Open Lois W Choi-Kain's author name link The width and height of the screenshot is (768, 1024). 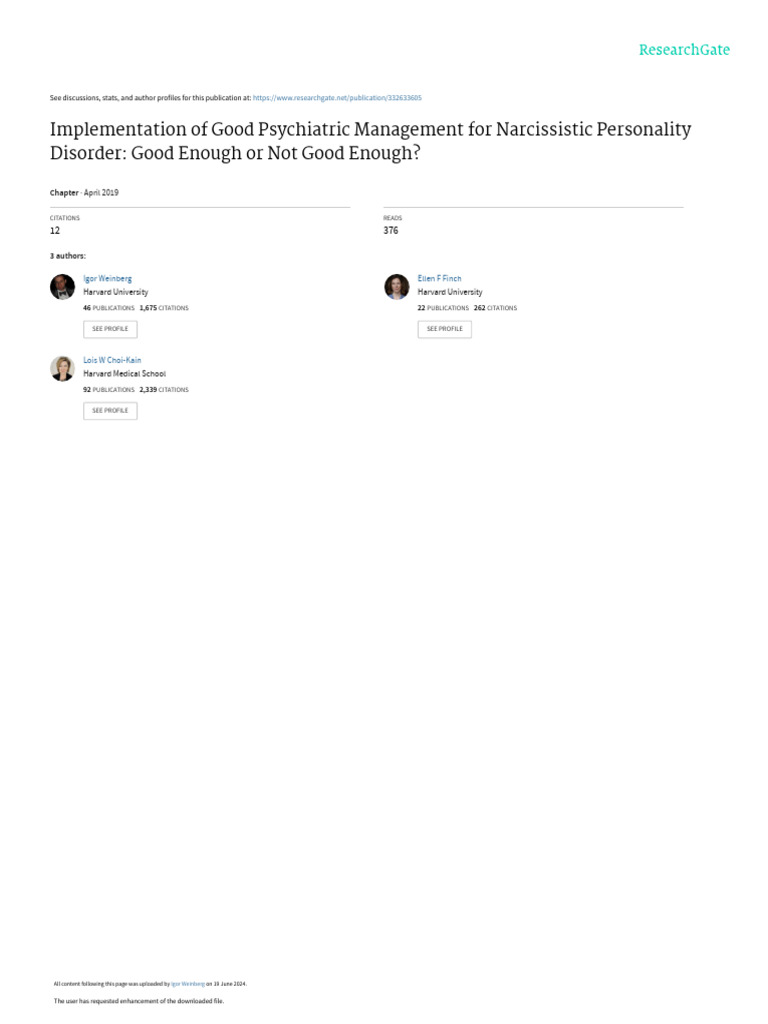point(112,360)
